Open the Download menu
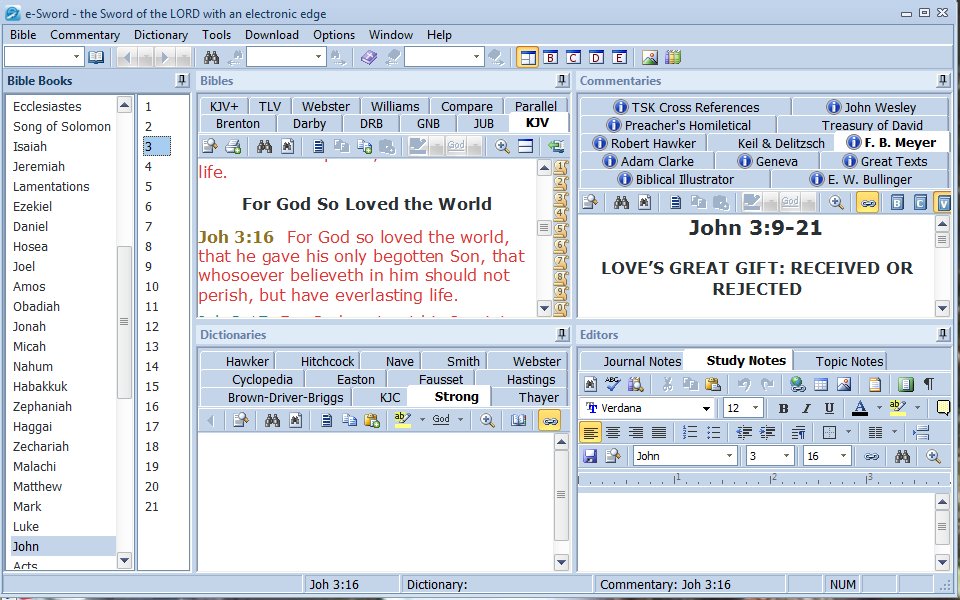Screen dimensions: 960x600 (272, 35)
